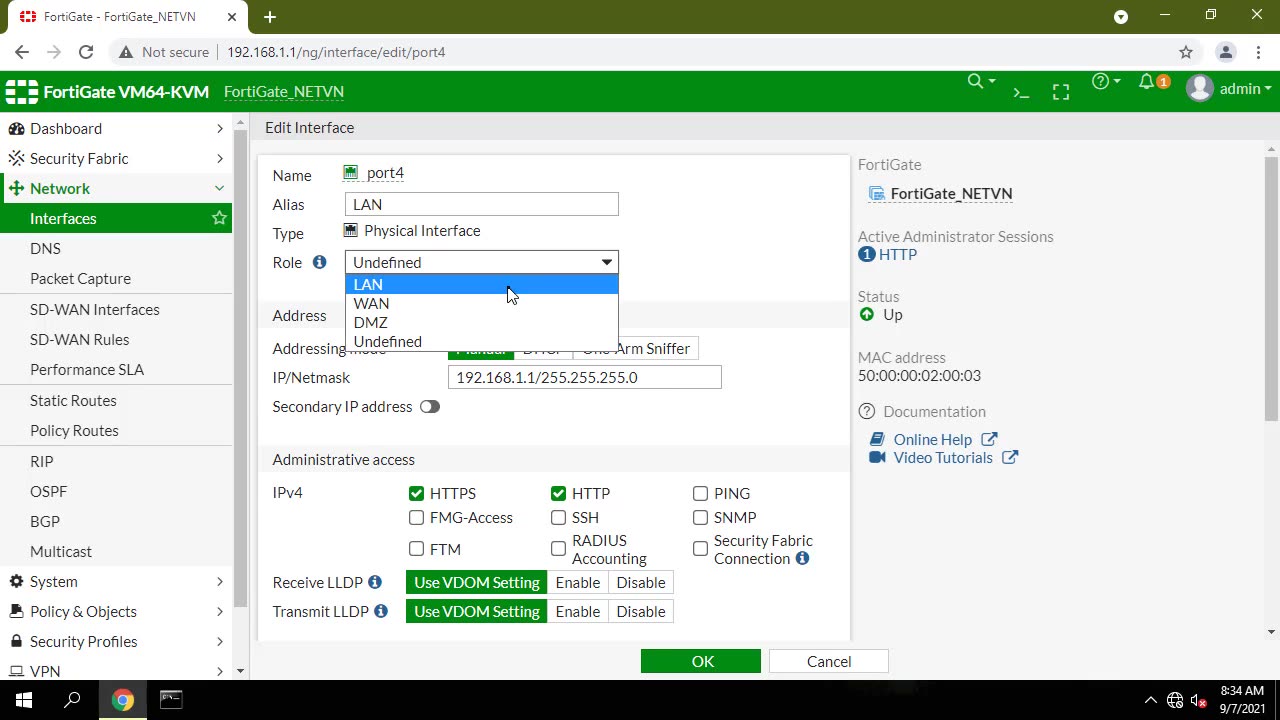The height and width of the screenshot is (720, 1280).
Task: Expand the Security Fabric menu
Action: coord(116,158)
